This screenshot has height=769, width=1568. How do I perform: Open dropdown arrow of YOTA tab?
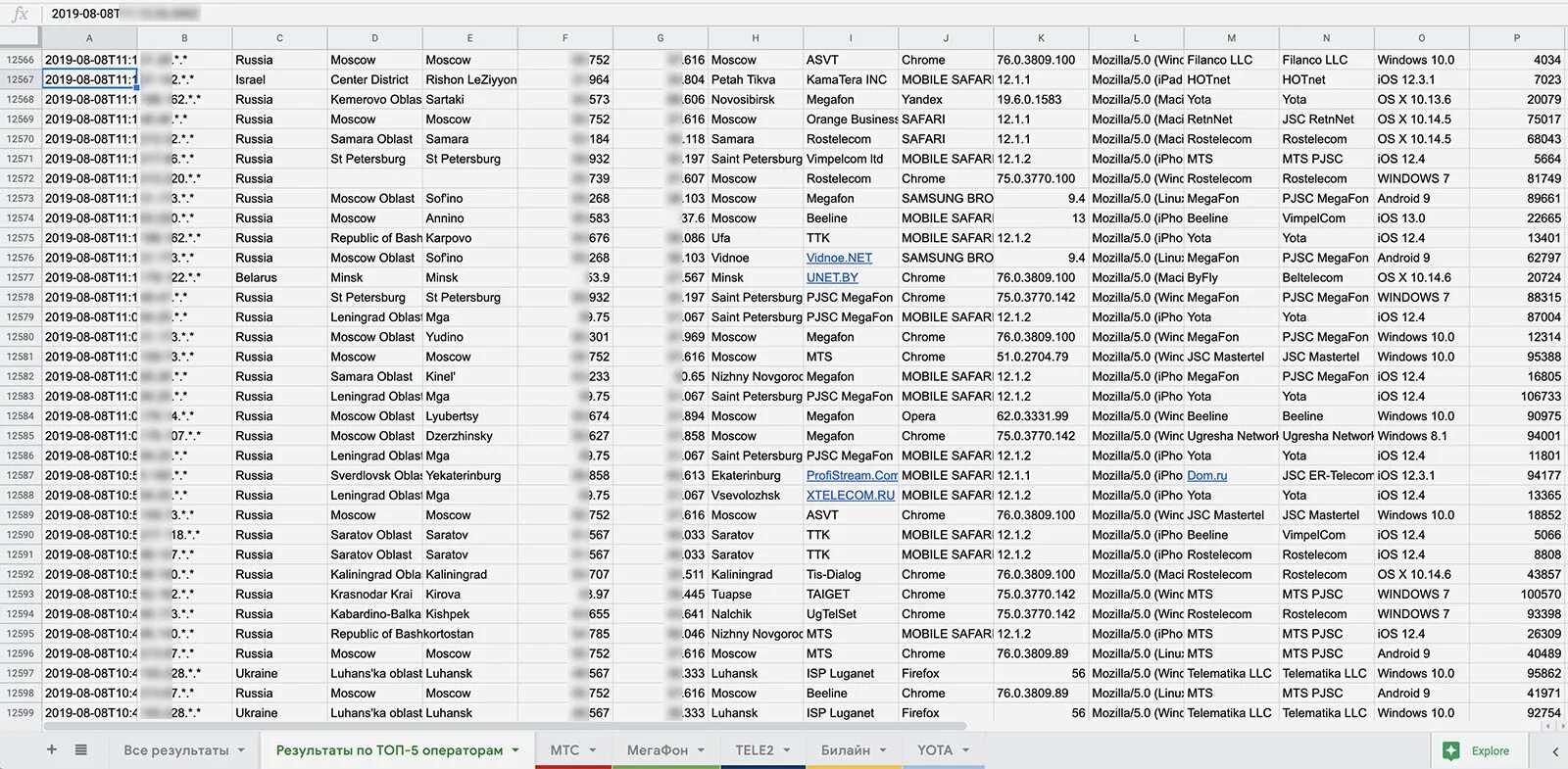965,750
